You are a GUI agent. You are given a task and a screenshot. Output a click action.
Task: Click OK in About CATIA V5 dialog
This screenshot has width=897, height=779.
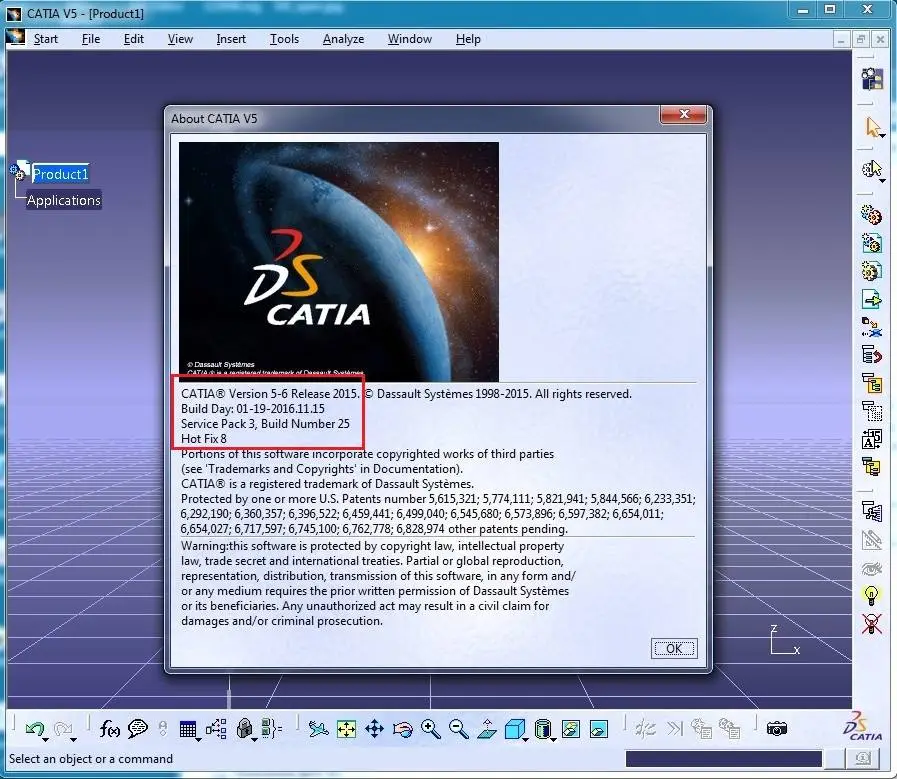[674, 648]
